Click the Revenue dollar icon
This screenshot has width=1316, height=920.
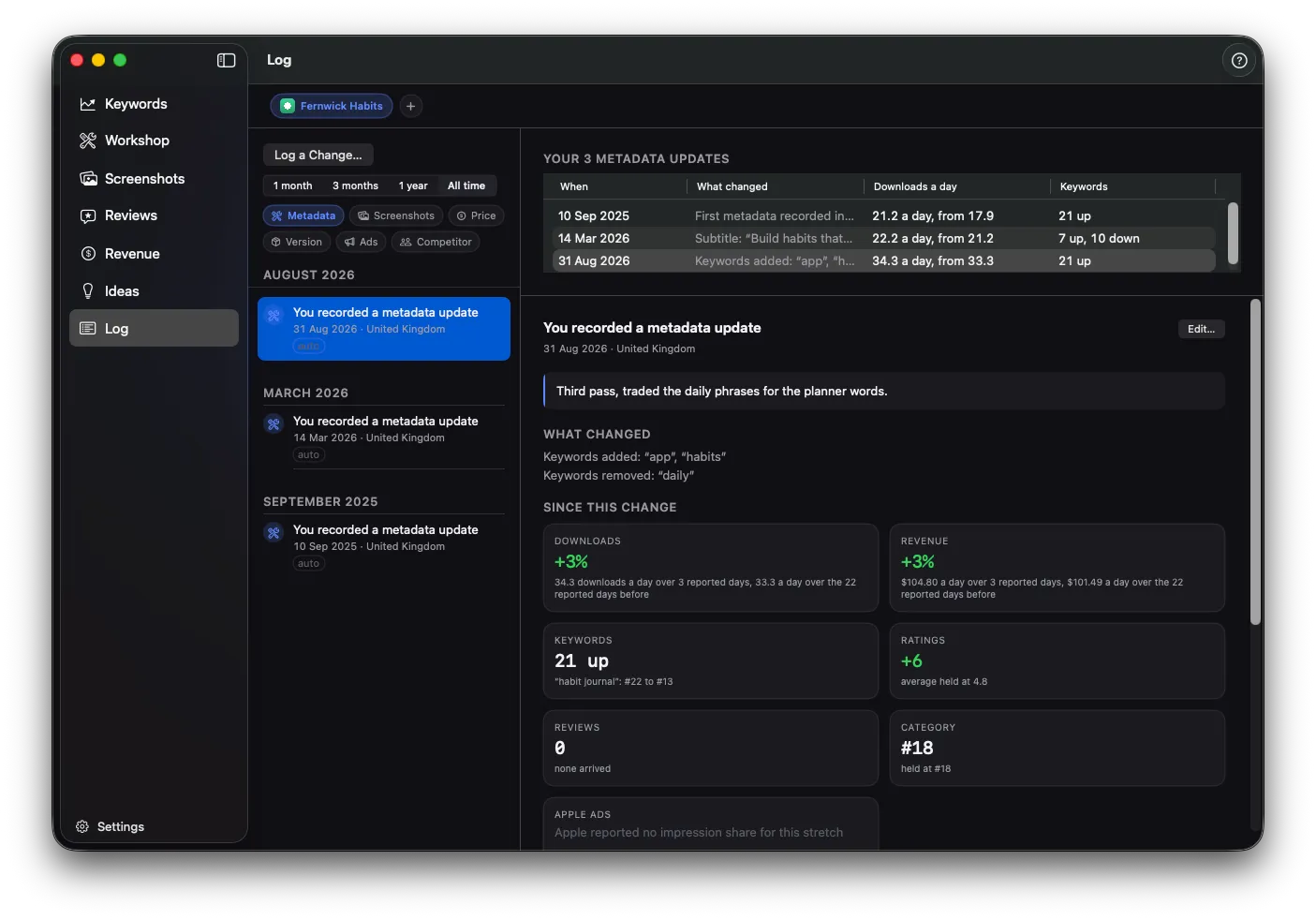88,254
